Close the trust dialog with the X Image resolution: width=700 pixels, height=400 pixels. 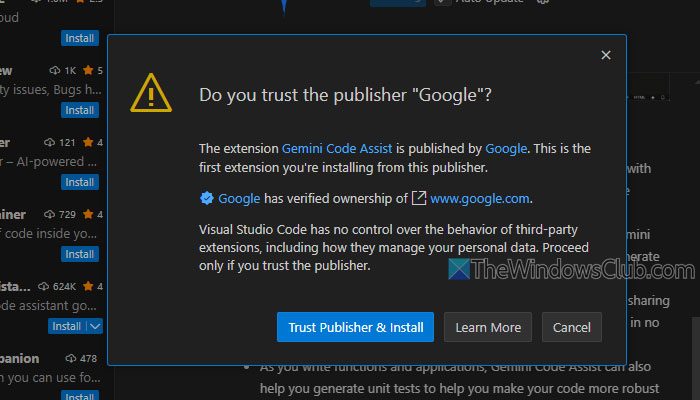[x=605, y=56]
